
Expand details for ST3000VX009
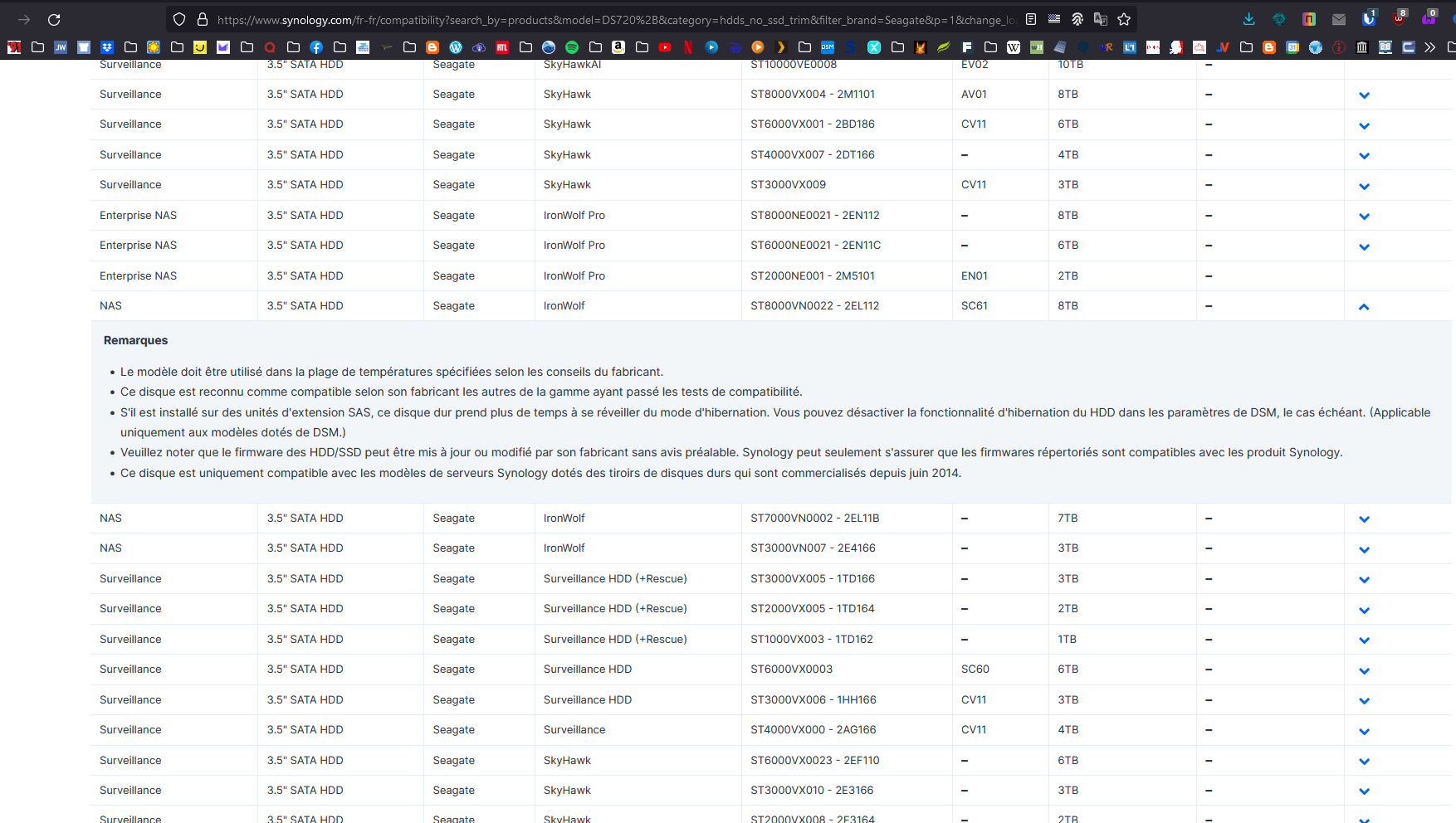coord(1364,186)
